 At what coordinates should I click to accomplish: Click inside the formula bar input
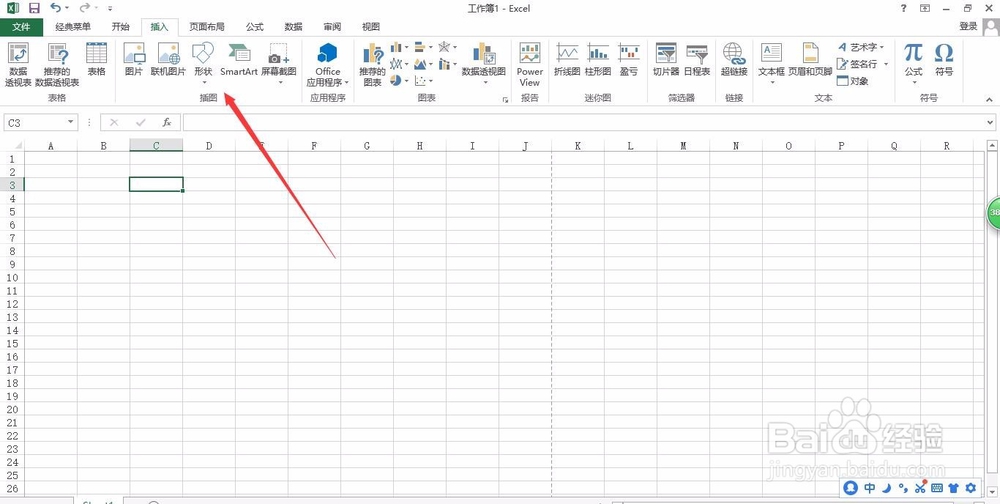pyautogui.click(x=584, y=122)
